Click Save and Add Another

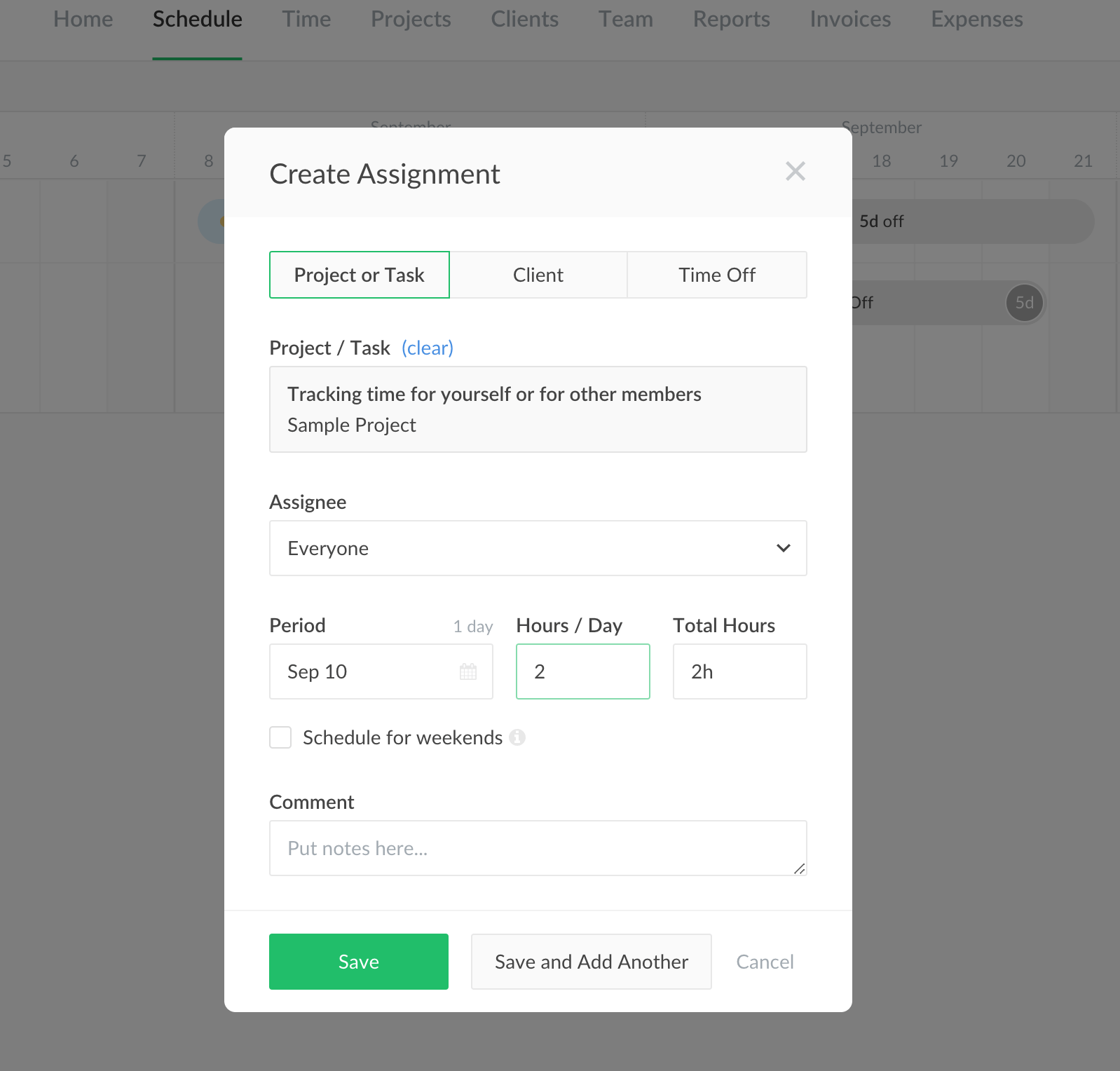click(x=591, y=962)
